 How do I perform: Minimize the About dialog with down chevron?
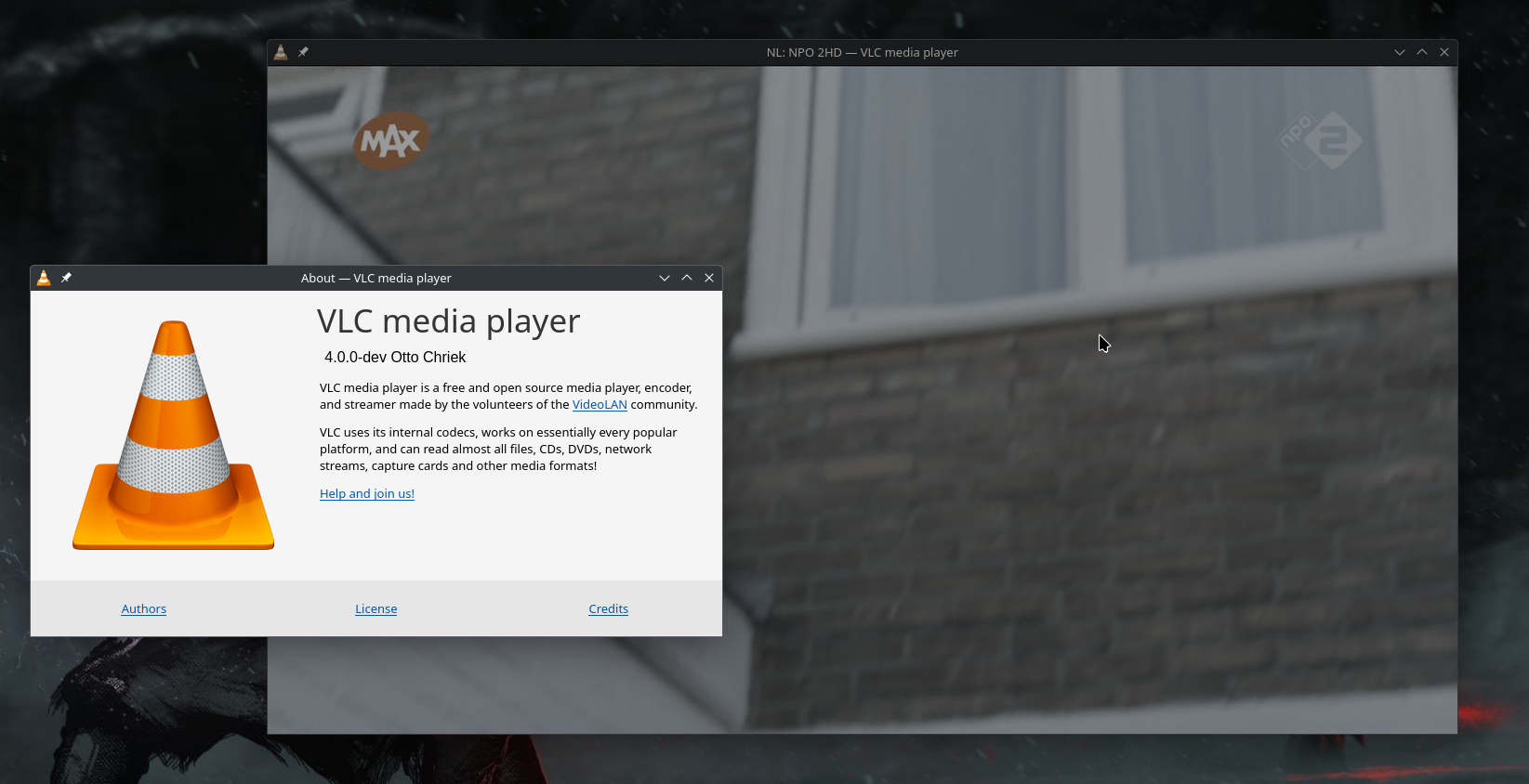(665, 278)
